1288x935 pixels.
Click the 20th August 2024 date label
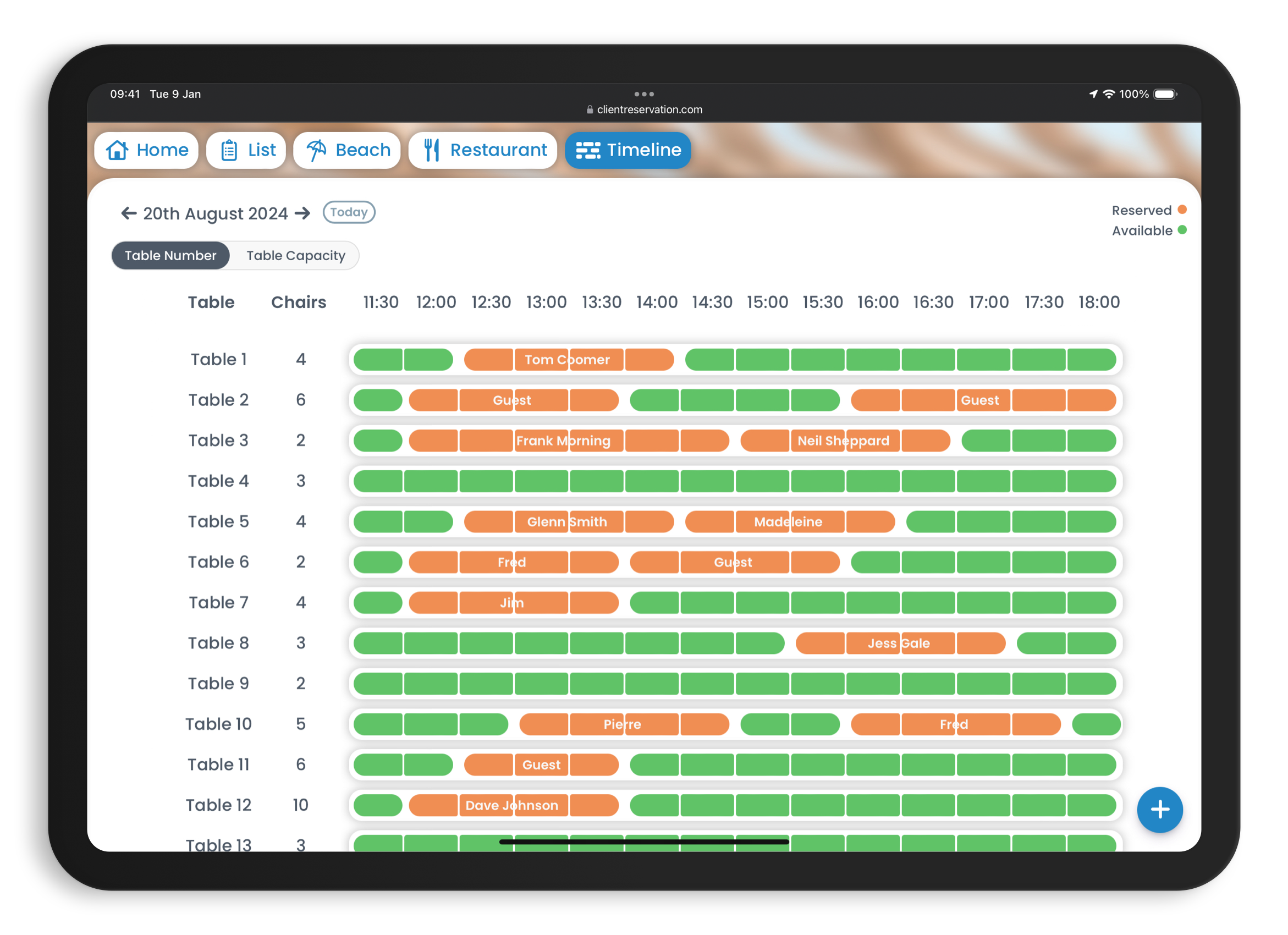click(215, 213)
